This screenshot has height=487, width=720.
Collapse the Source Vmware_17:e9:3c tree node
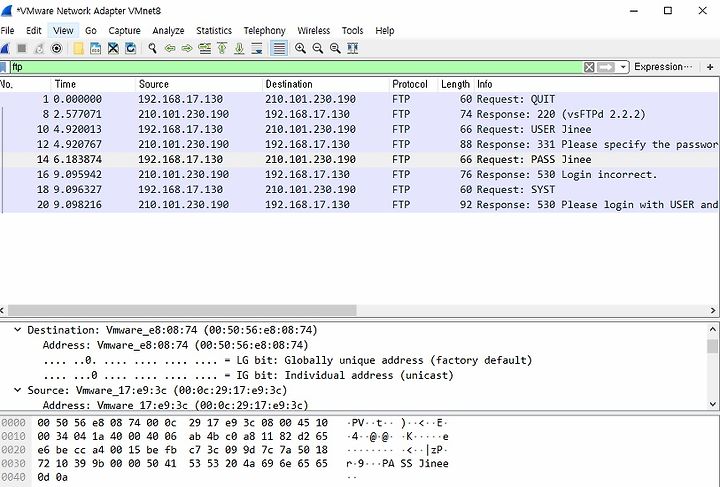point(17,390)
